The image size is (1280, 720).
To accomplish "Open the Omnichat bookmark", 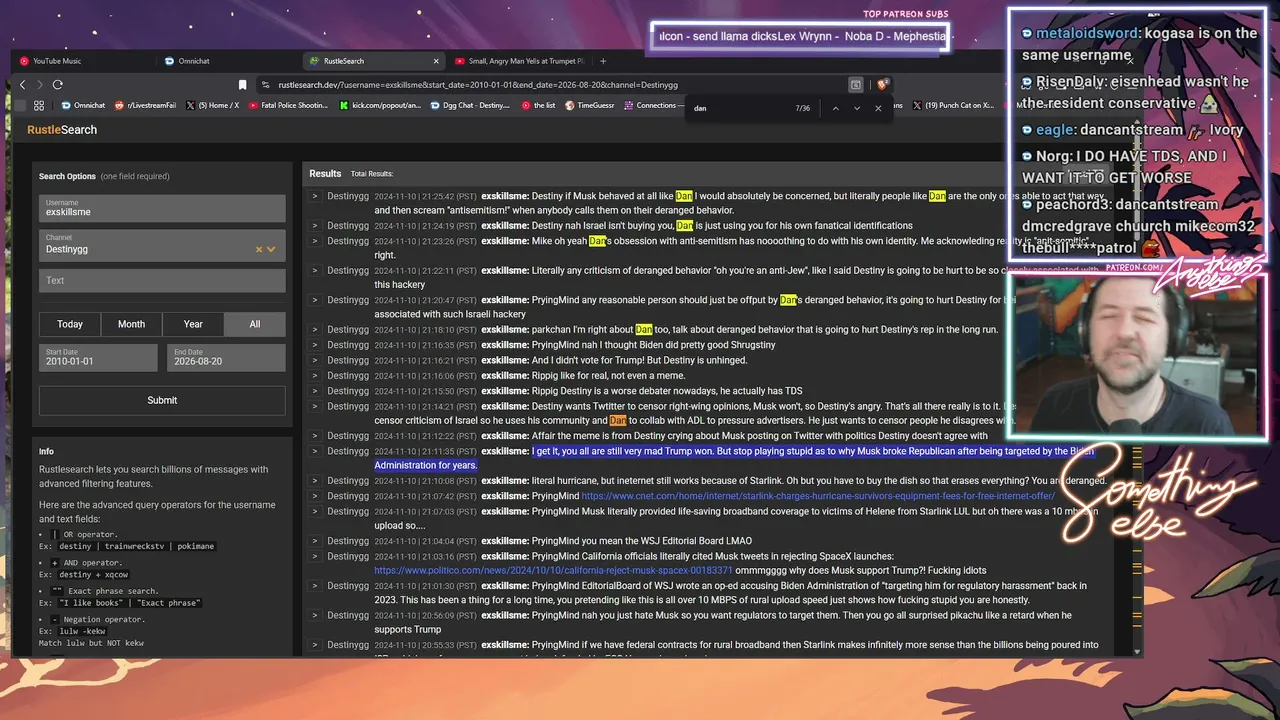I will click(x=83, y=106).
